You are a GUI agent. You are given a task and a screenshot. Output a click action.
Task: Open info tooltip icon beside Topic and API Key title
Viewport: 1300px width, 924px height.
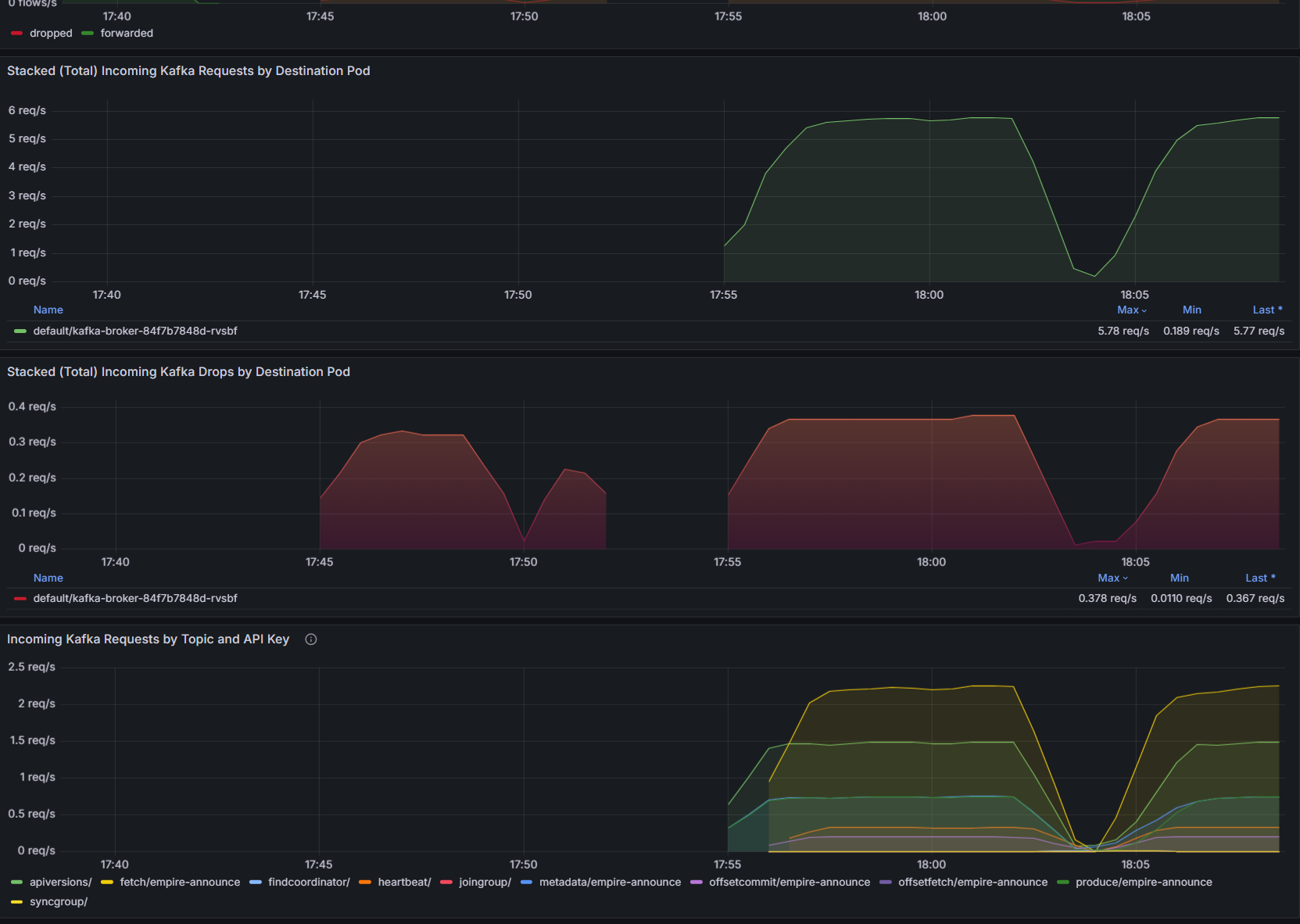pyautogui.click(x=311, y=639)
